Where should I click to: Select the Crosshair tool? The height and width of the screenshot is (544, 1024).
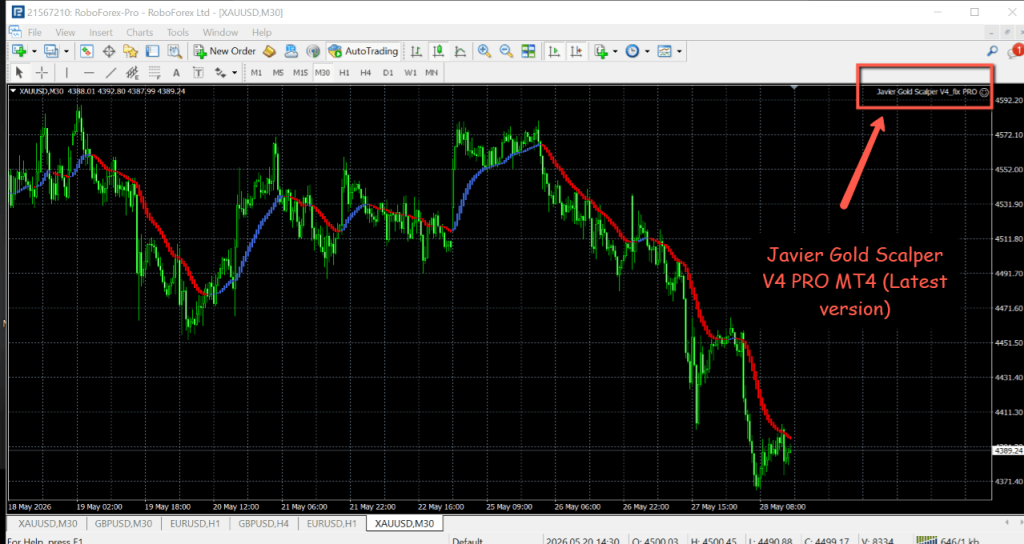click(42, 72)
